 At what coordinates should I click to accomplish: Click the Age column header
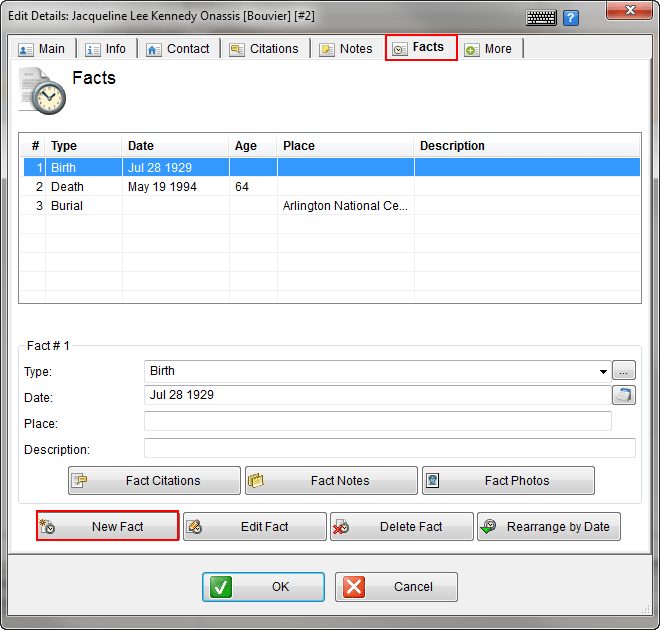tap(253, 146)
